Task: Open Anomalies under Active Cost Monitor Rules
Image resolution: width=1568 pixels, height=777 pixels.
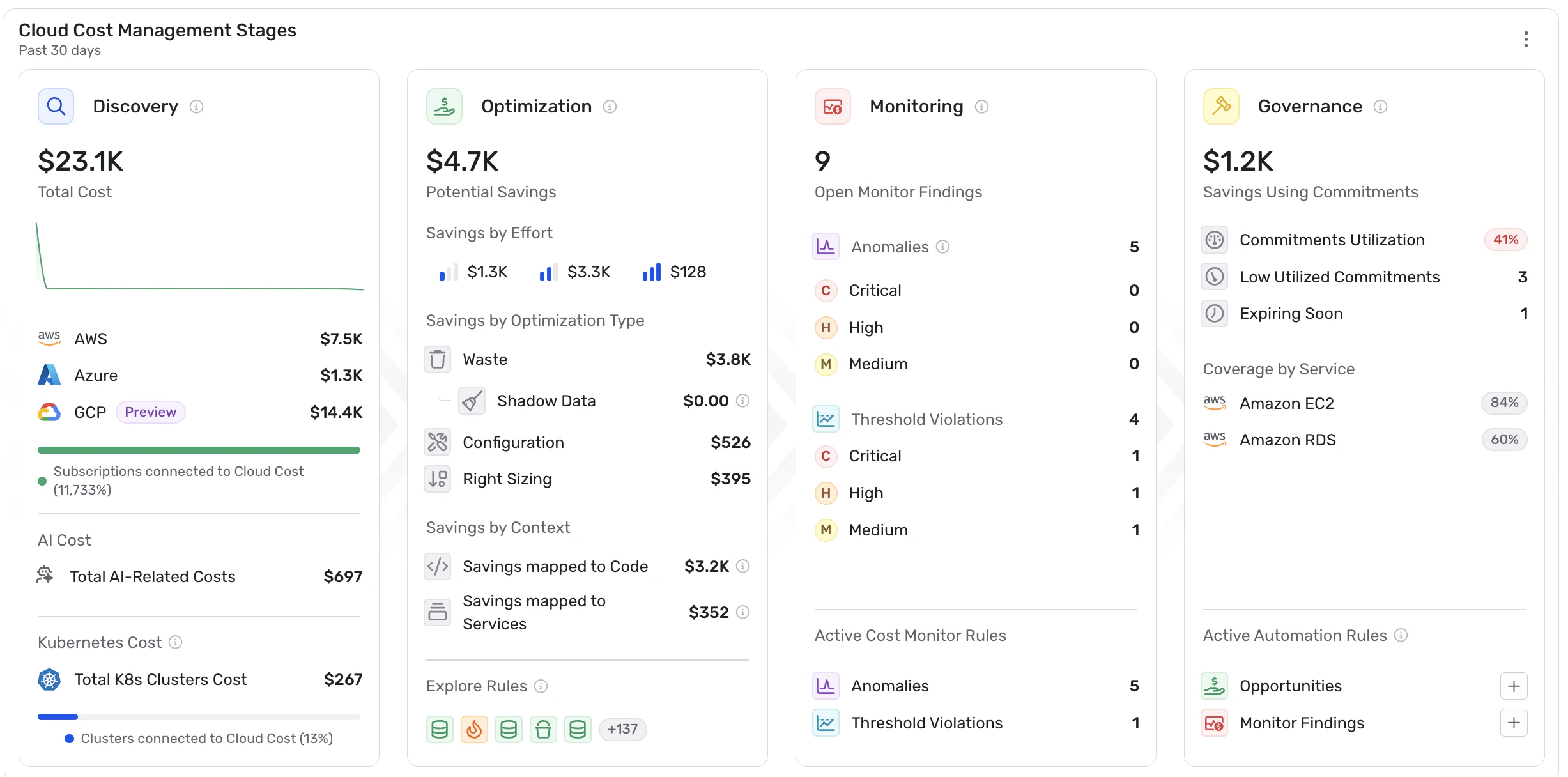Action: (976, 686)
